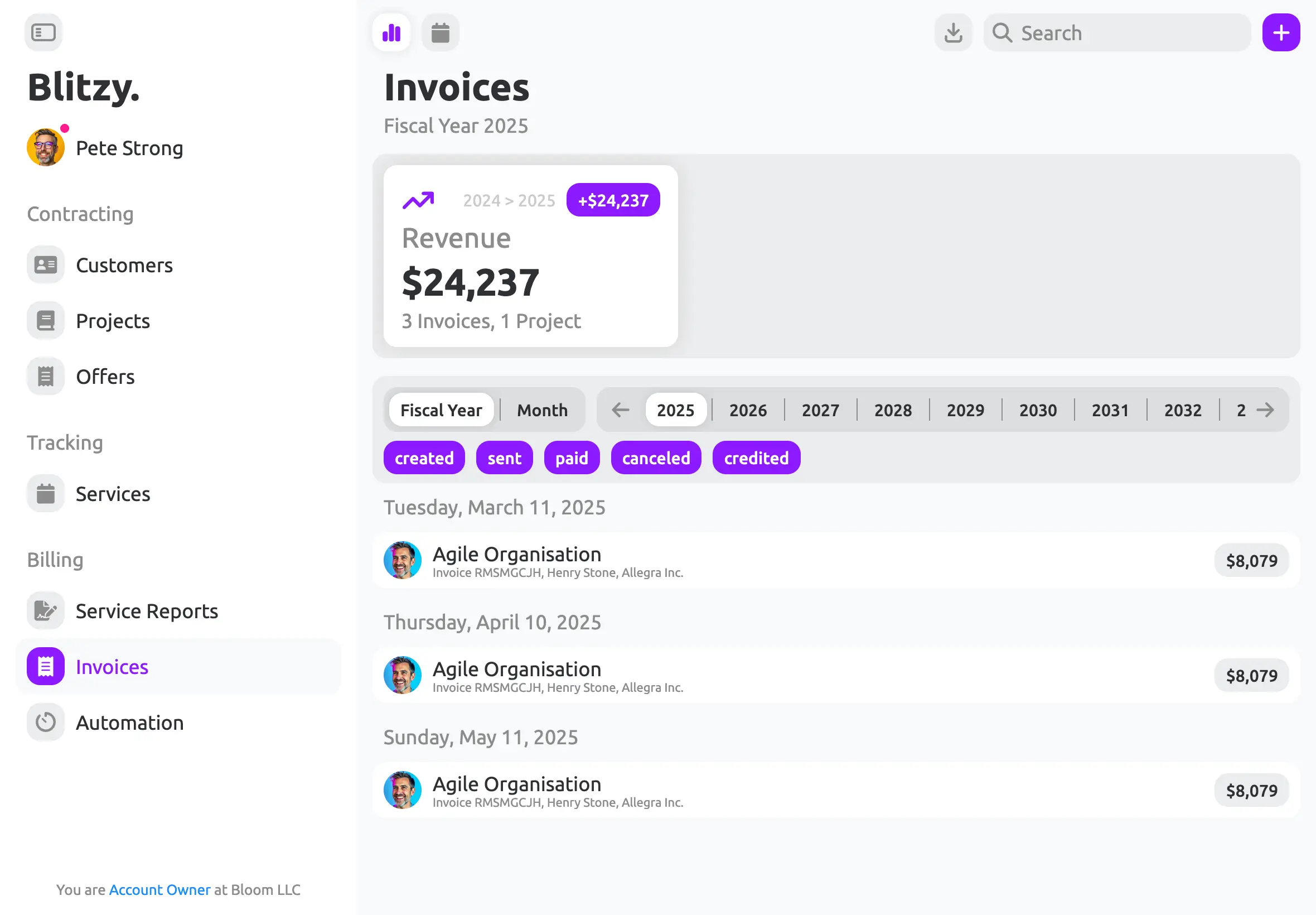Open the bar chart statistics view
Screen dimensions: 1316x915
[391, 33]
